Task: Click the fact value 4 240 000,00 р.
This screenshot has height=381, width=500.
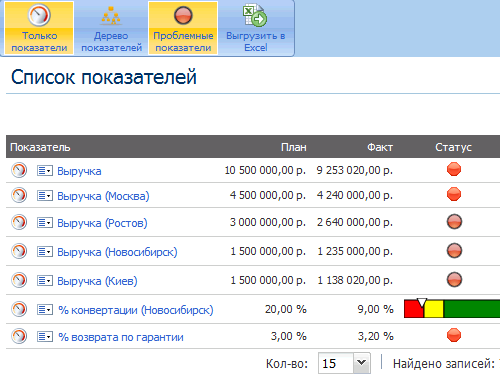Action: tap(355, 195)
